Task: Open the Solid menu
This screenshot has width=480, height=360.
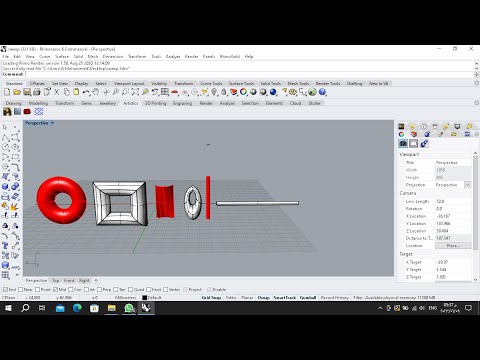Action: point(78,56)
